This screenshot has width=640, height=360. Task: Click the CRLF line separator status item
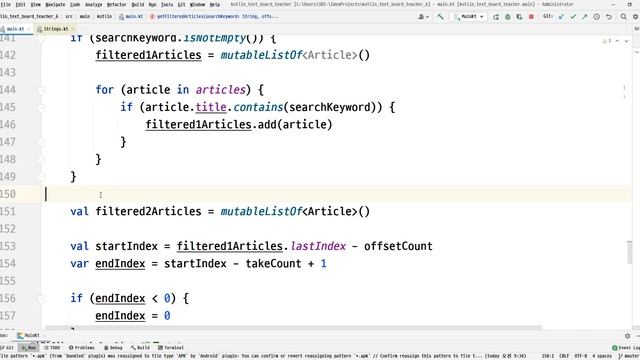(x=564, y=356)
